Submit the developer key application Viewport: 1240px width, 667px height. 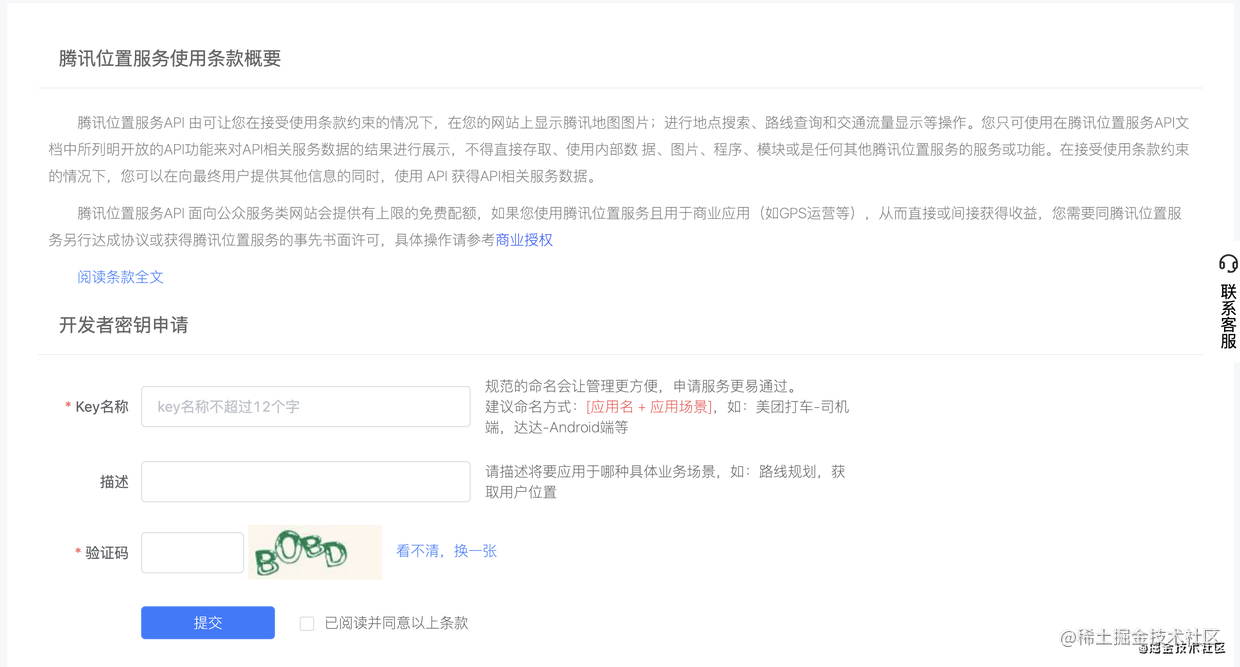[x=207, y=622]
